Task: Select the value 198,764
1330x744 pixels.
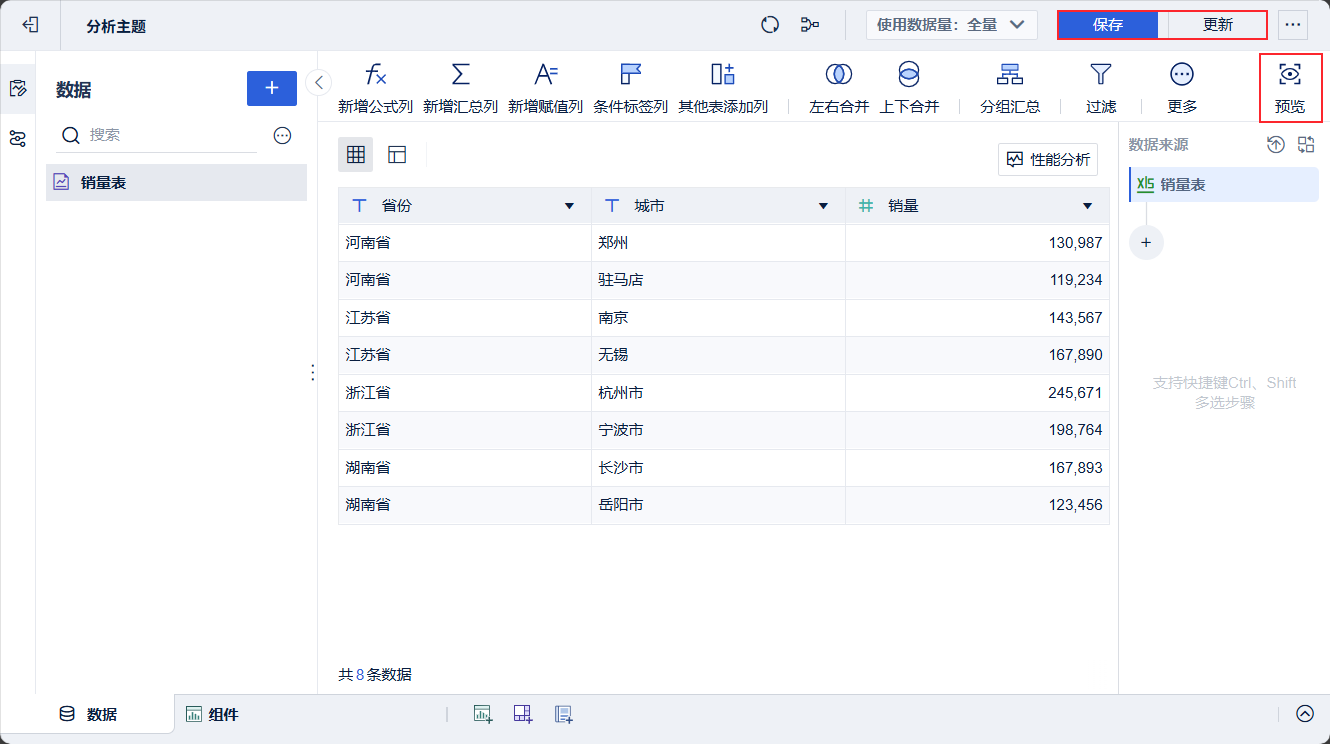Action: point(1076,430)
